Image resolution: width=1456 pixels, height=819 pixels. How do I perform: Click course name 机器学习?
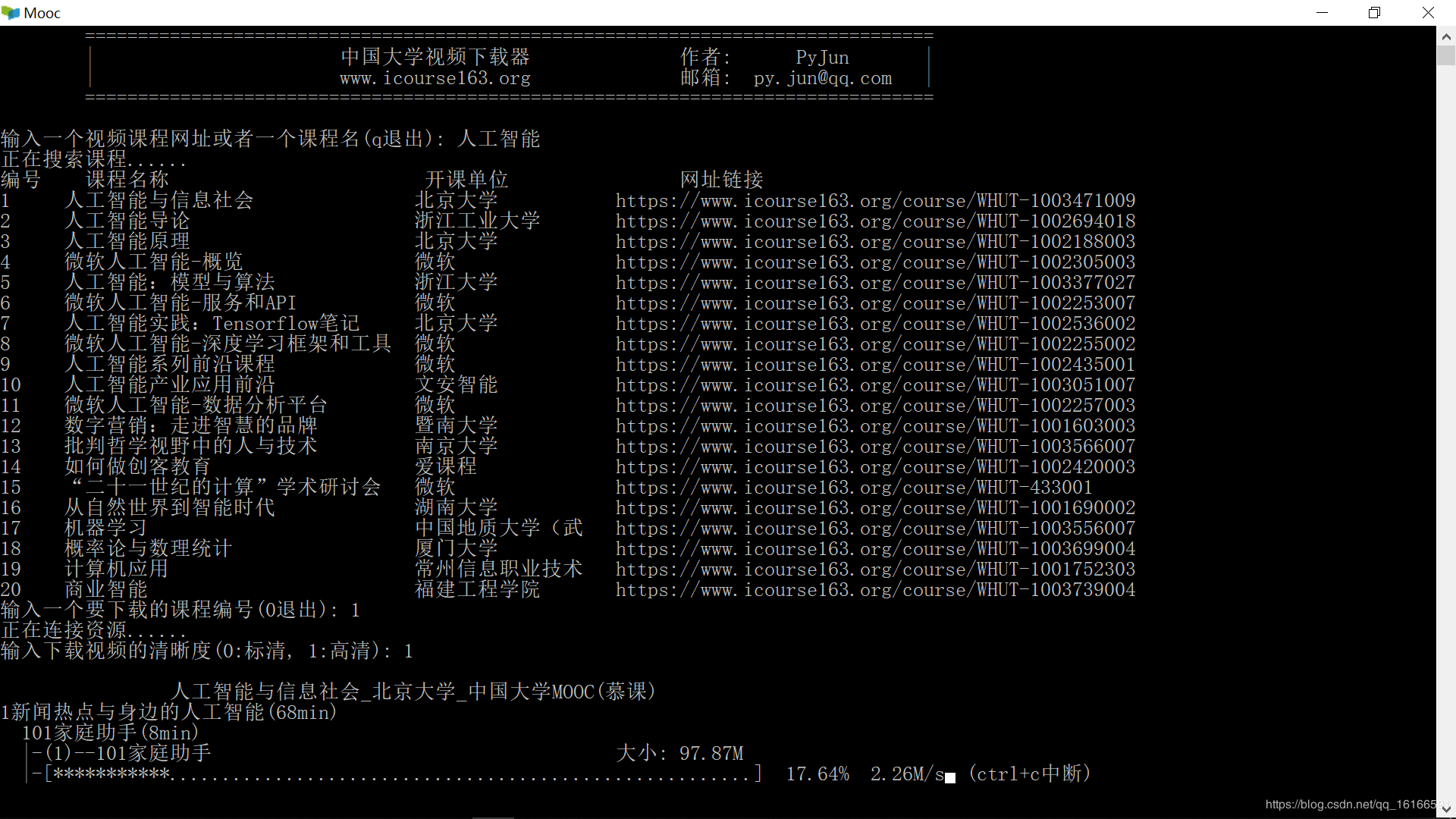point(106,528)
